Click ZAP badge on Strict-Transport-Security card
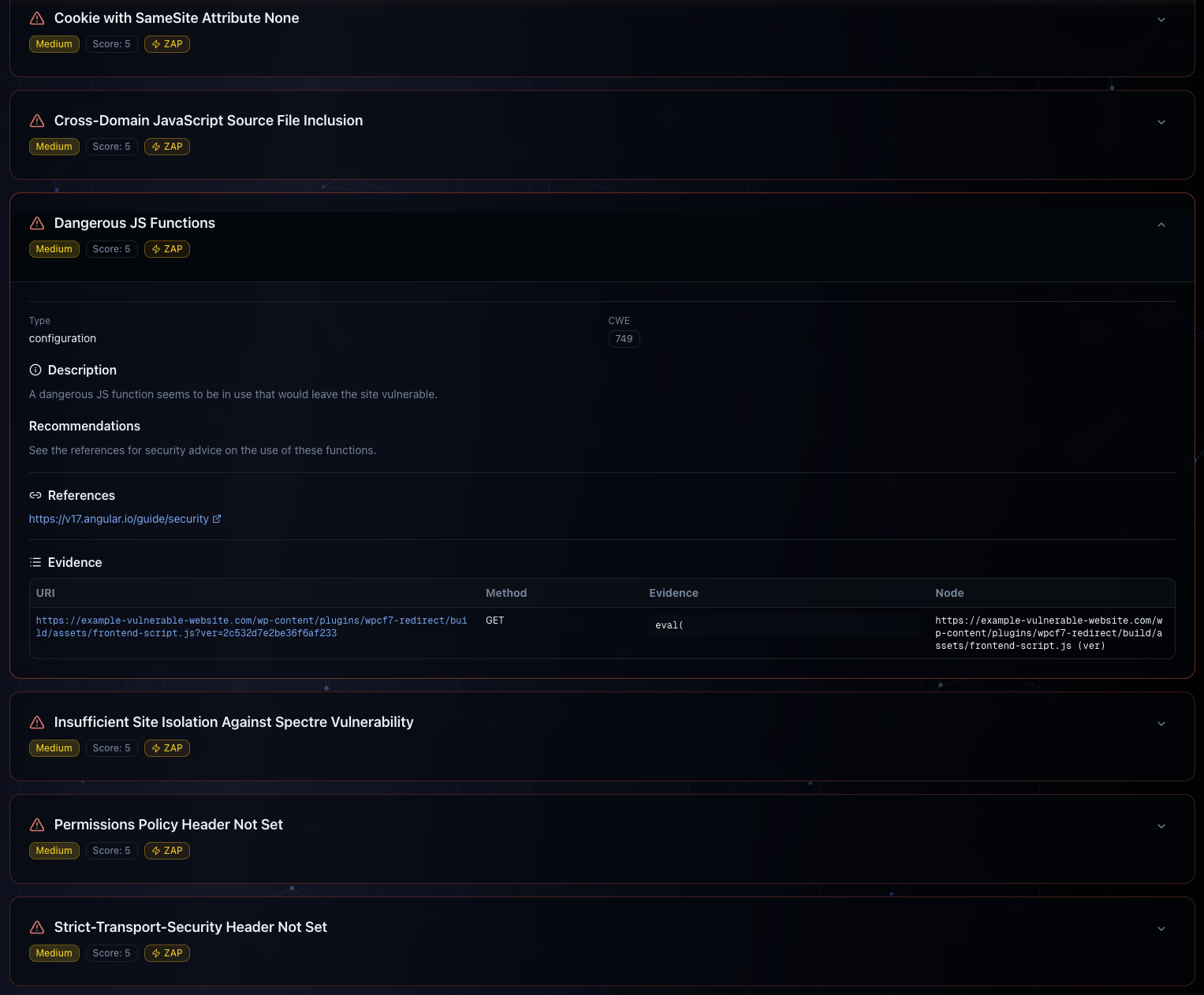The image size is (1204, 995). coord(167,953)
